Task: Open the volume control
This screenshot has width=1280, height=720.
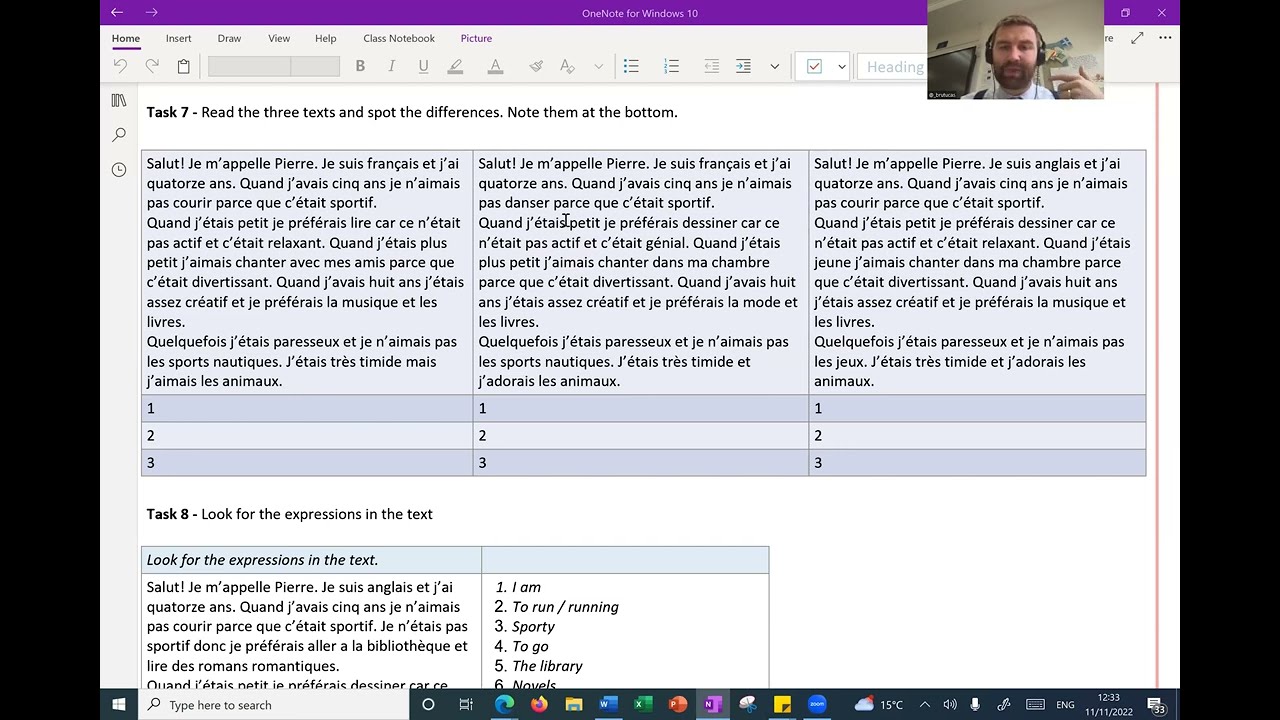Action: pos(950,705)
